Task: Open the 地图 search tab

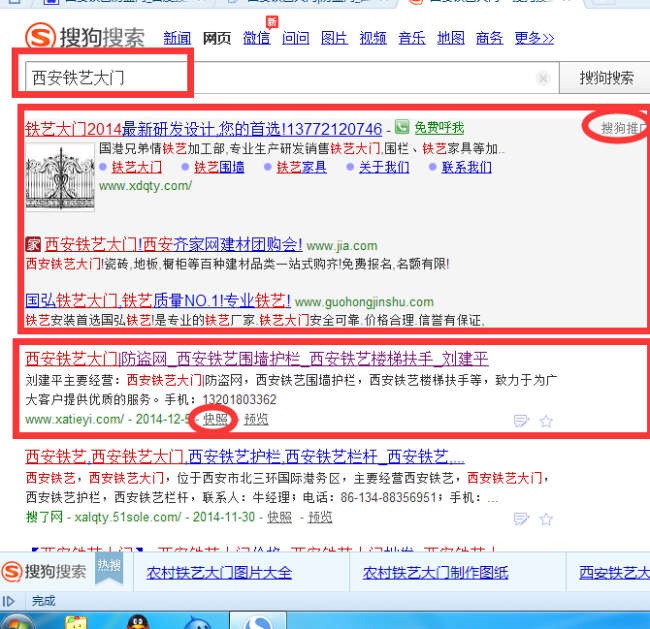Action: 451,38
